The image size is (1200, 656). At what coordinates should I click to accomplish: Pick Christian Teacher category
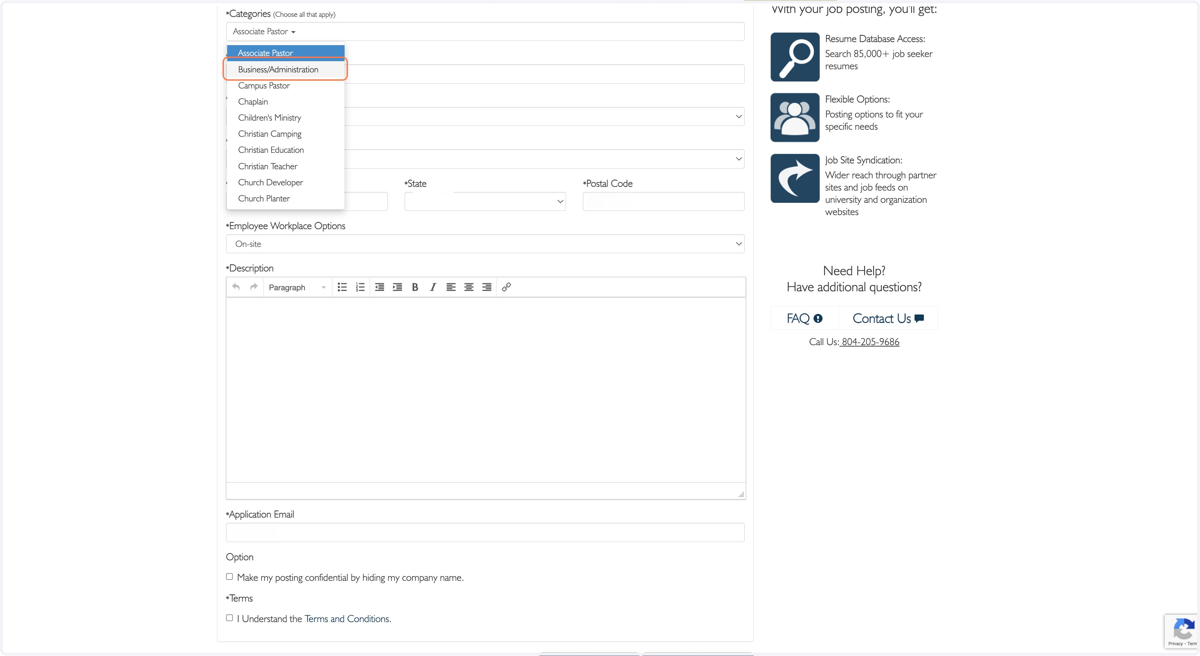coord(285,166)
